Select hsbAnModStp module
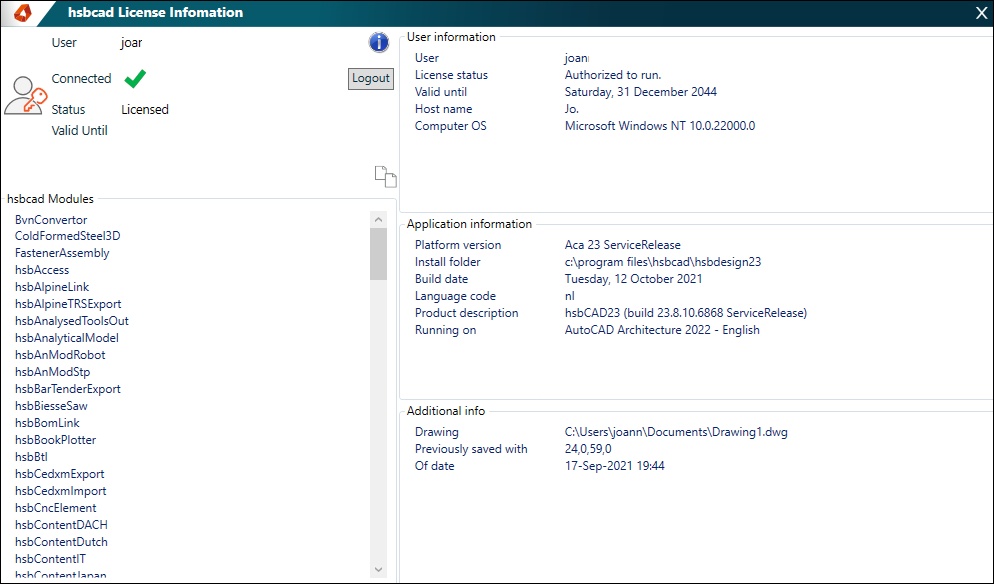This screenshot has height=584, width=994. coord(53,372)
